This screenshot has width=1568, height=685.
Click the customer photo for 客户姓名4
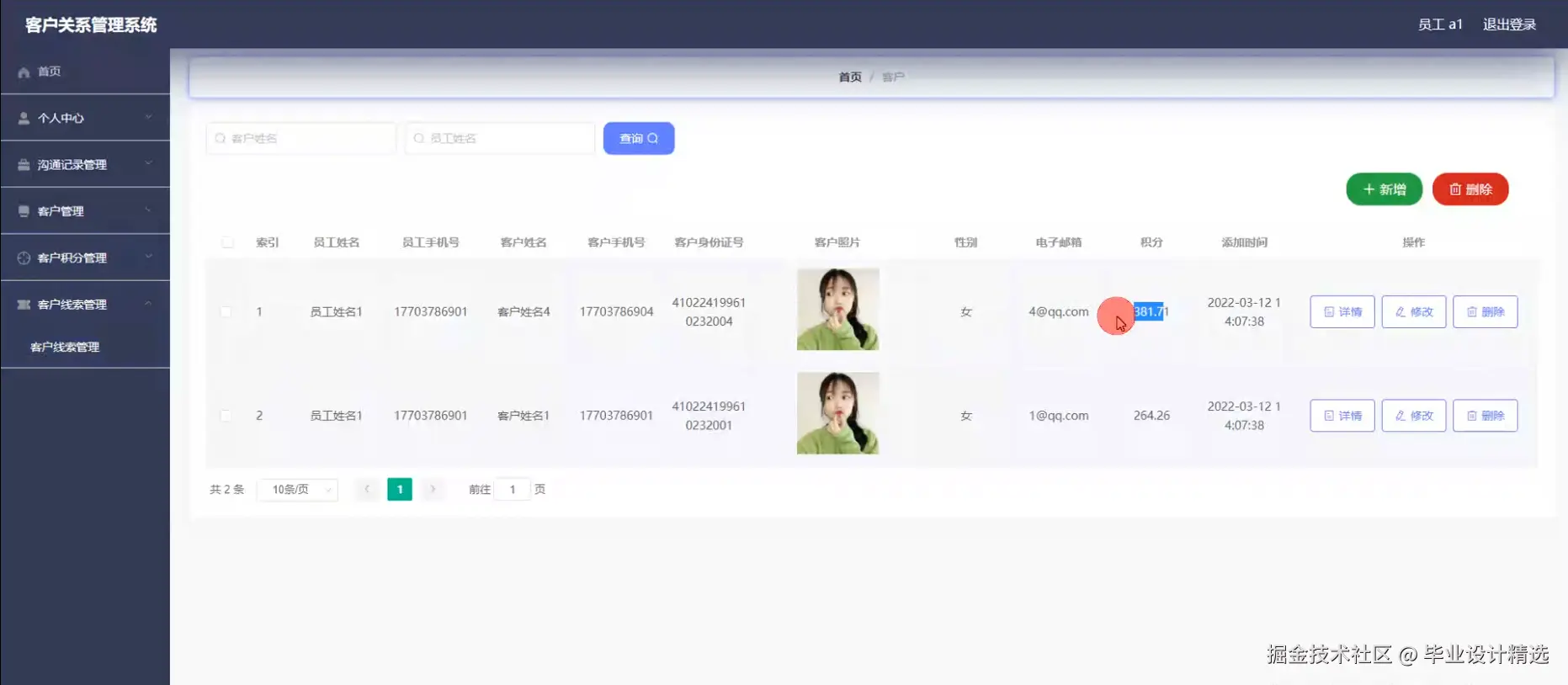838,310
